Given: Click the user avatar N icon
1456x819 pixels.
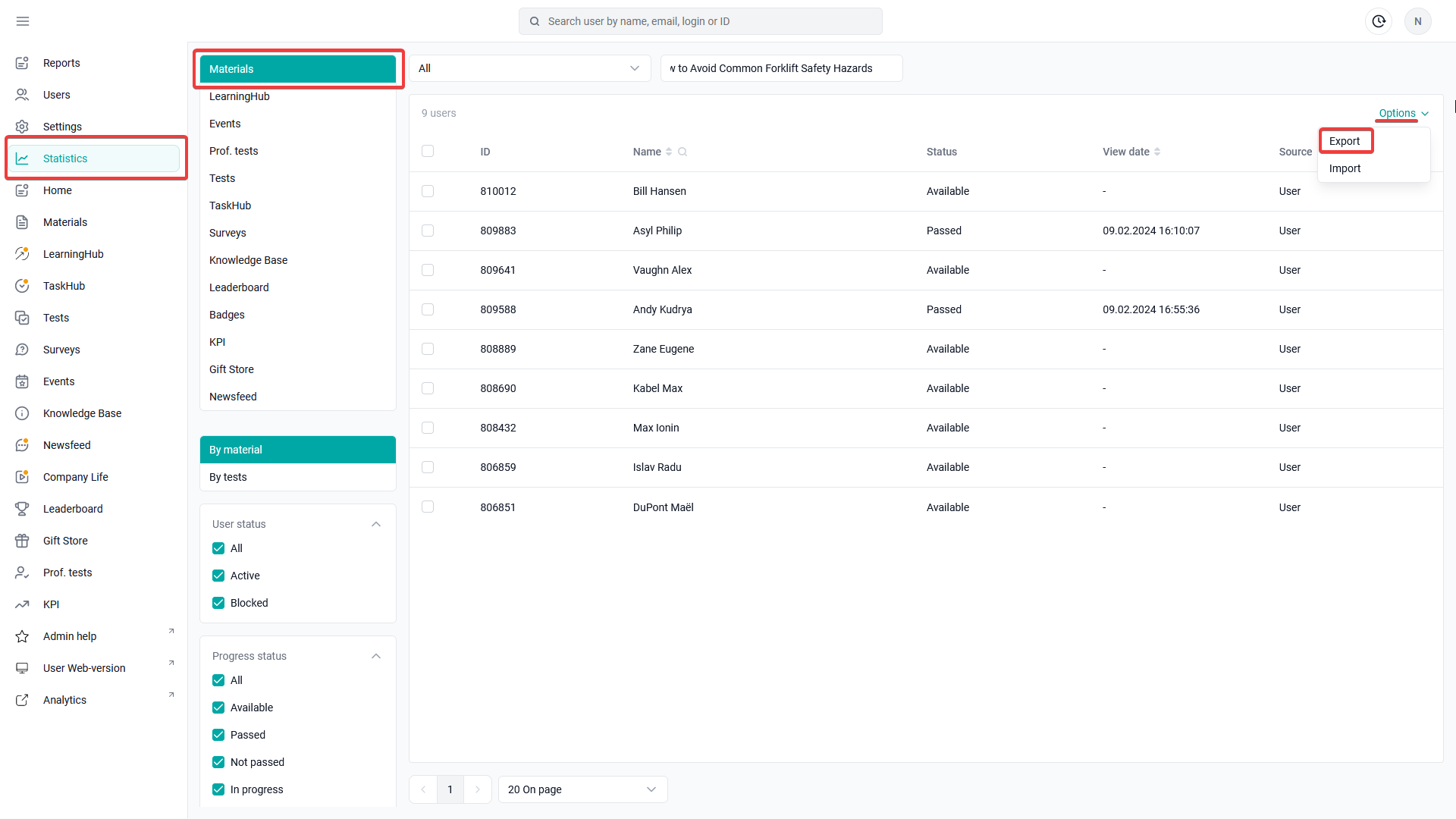Looking at the screenshot, I should [1417, 21].
